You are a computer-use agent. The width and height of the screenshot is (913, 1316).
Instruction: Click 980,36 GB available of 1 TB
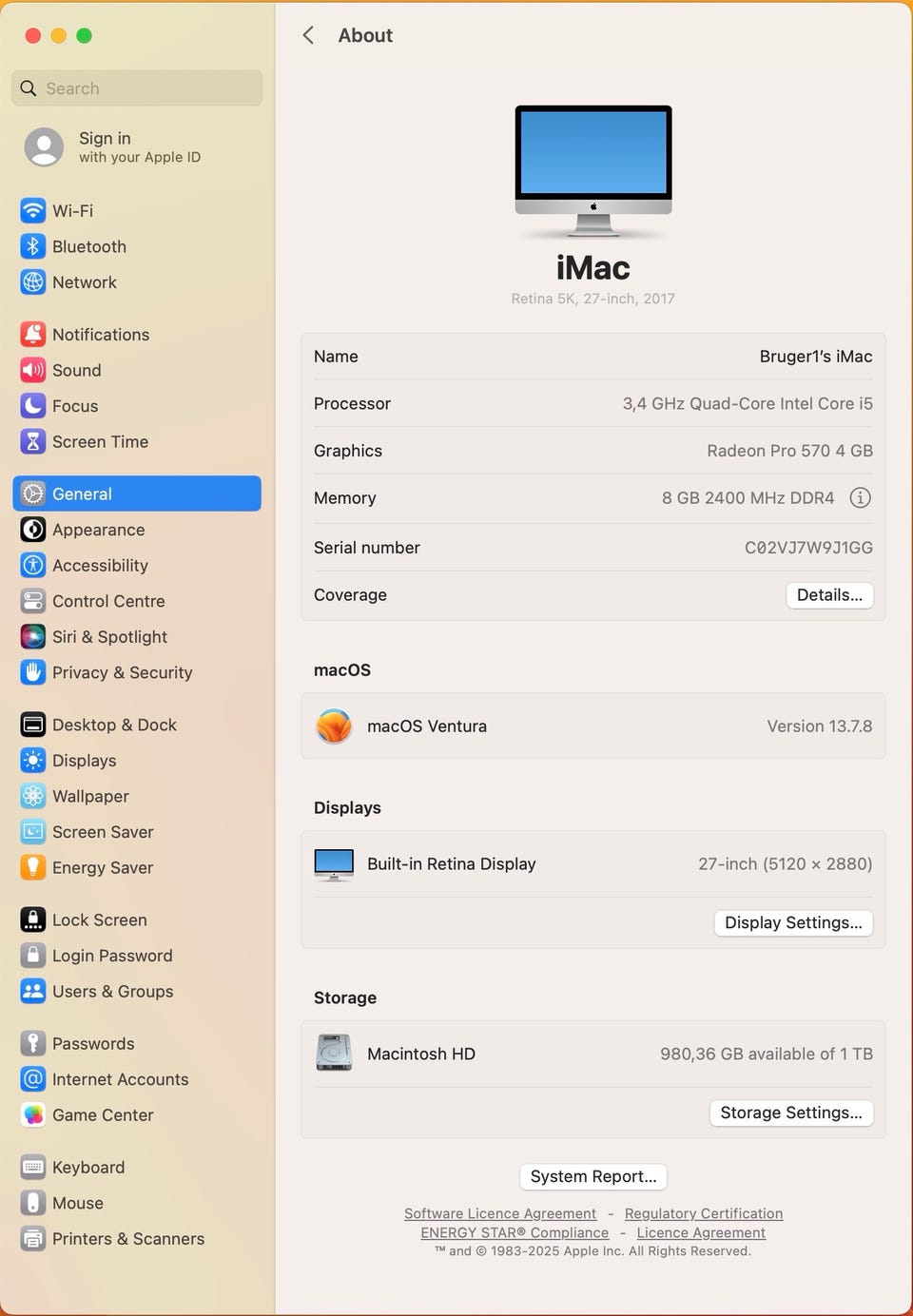(x=767, y=1054)
